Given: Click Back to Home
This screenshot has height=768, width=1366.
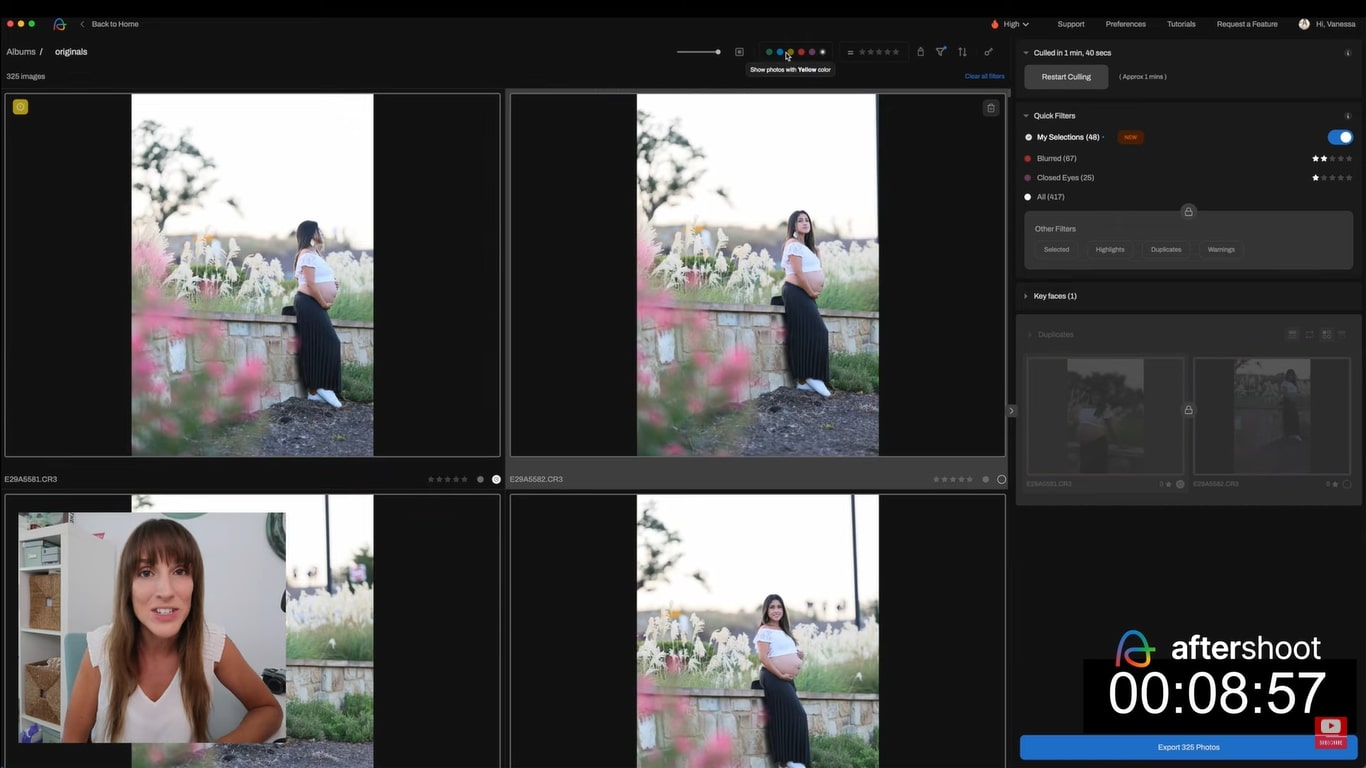Looking at the screenshot, I should tap(115, 24).
